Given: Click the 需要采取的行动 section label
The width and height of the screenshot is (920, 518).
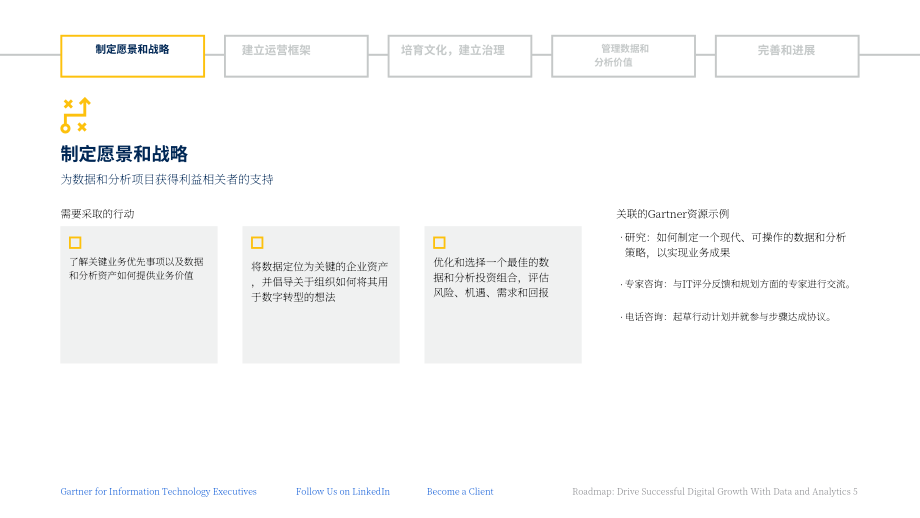Looking at the screenshot, I should tap(97, 214).
